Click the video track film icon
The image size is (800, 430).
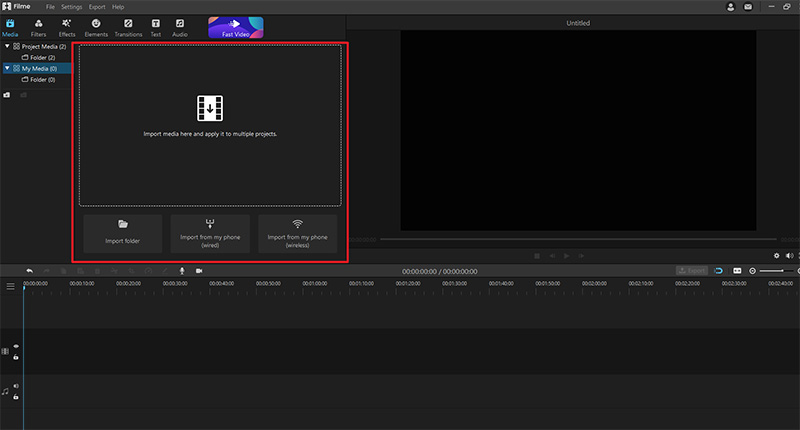pyautogui.click(x=5, y=351)
